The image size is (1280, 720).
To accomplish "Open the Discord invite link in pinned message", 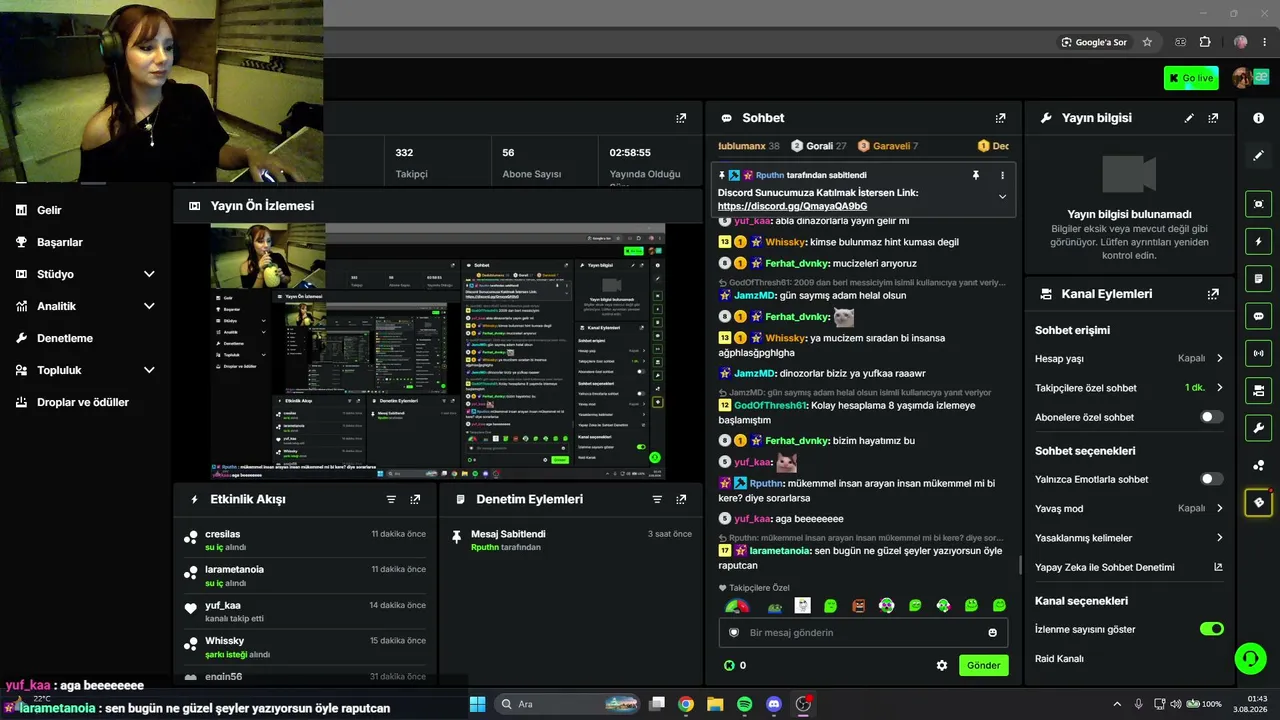I will point(792,206).
